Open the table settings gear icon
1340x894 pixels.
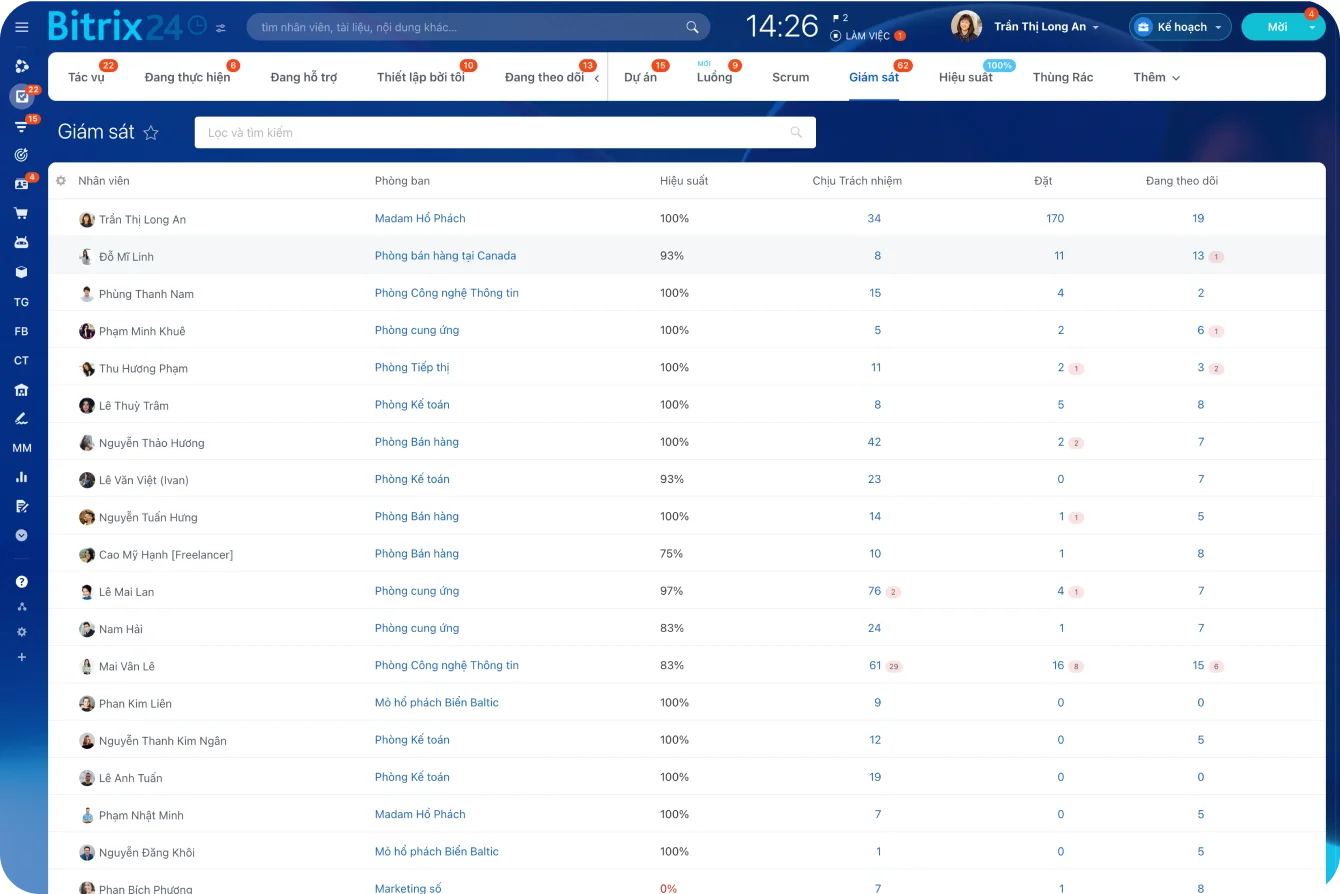pyautogui.click(x=61, y=181)
